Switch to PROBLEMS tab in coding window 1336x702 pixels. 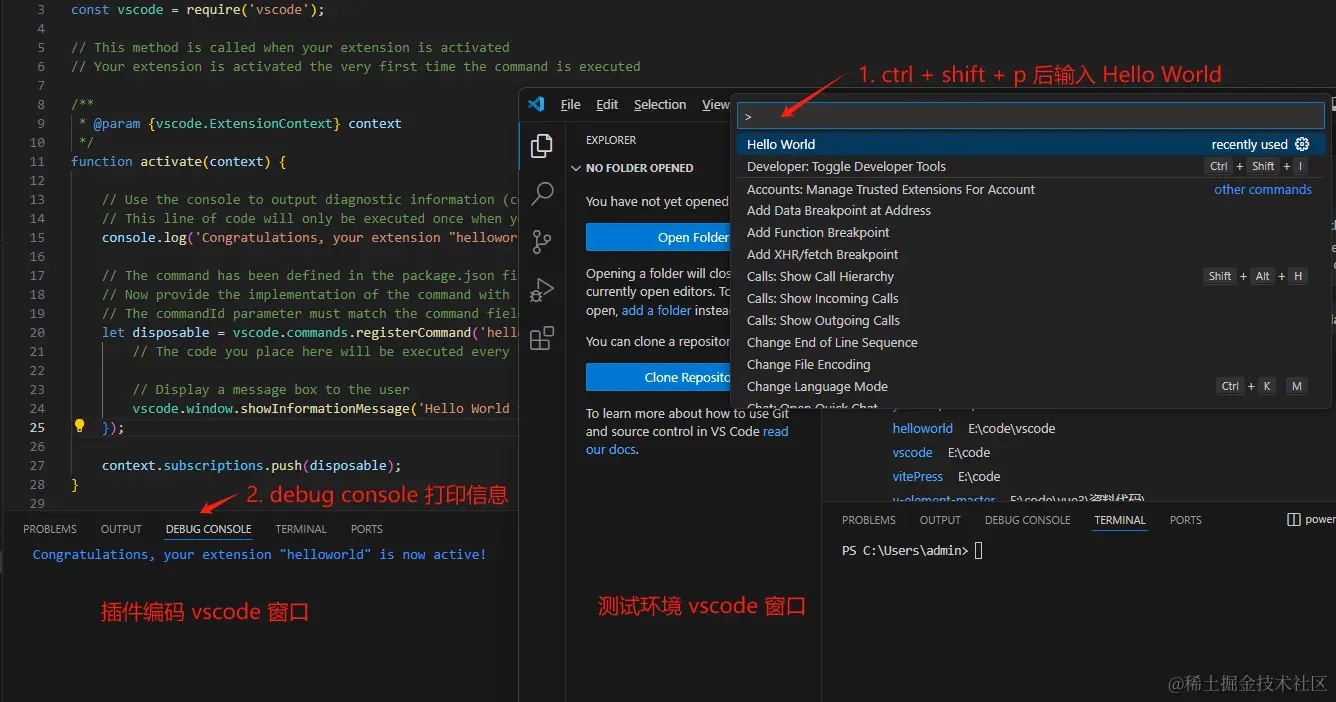[50, 529]
